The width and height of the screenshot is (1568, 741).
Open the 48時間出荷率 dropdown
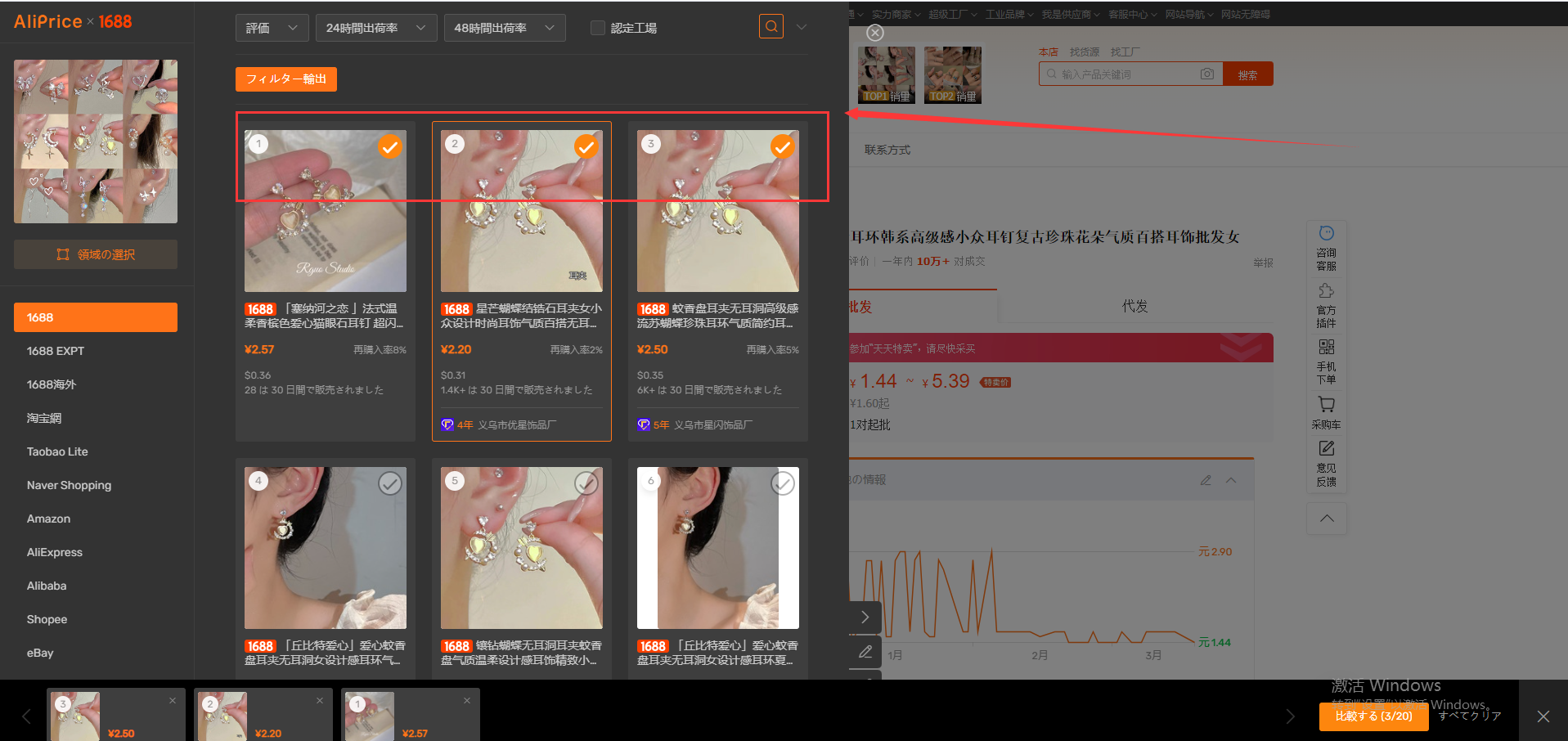click(x=505, y=28)
